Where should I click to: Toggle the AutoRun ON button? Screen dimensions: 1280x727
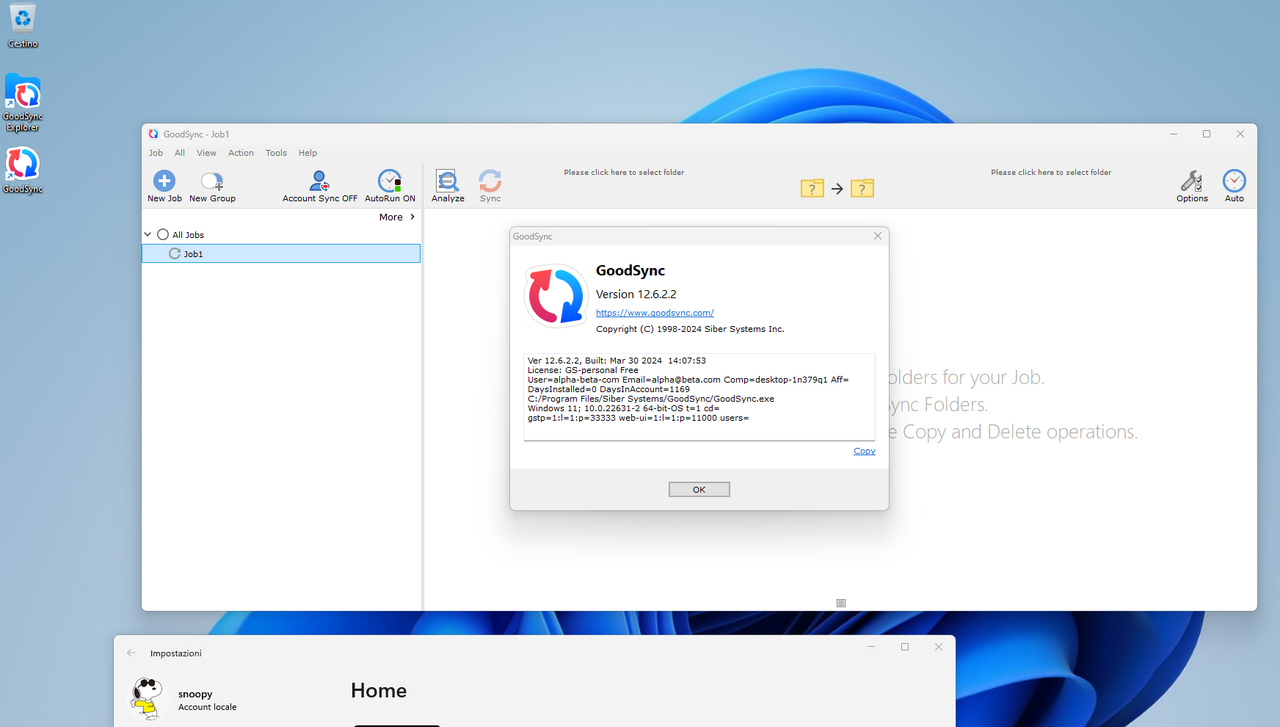[390, 186]
